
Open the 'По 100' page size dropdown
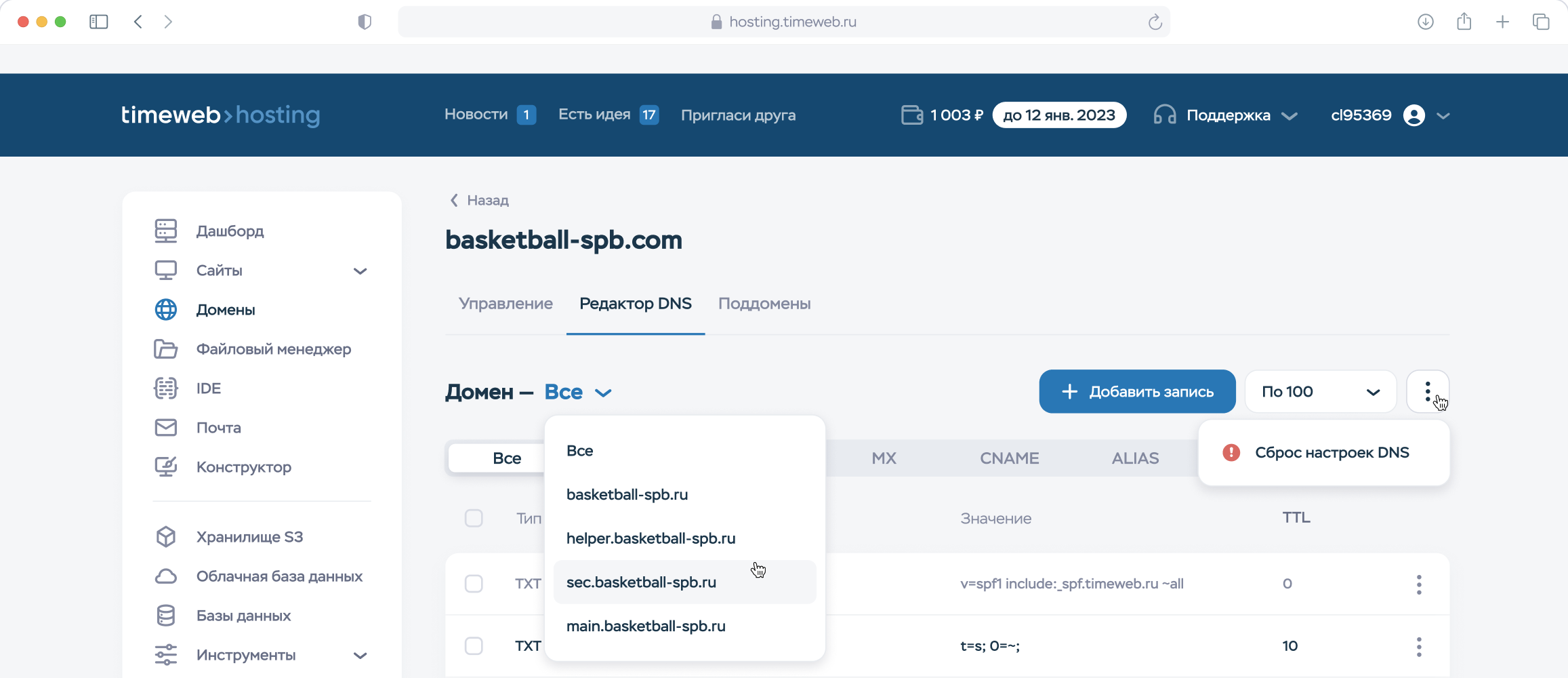(1320, 392)
